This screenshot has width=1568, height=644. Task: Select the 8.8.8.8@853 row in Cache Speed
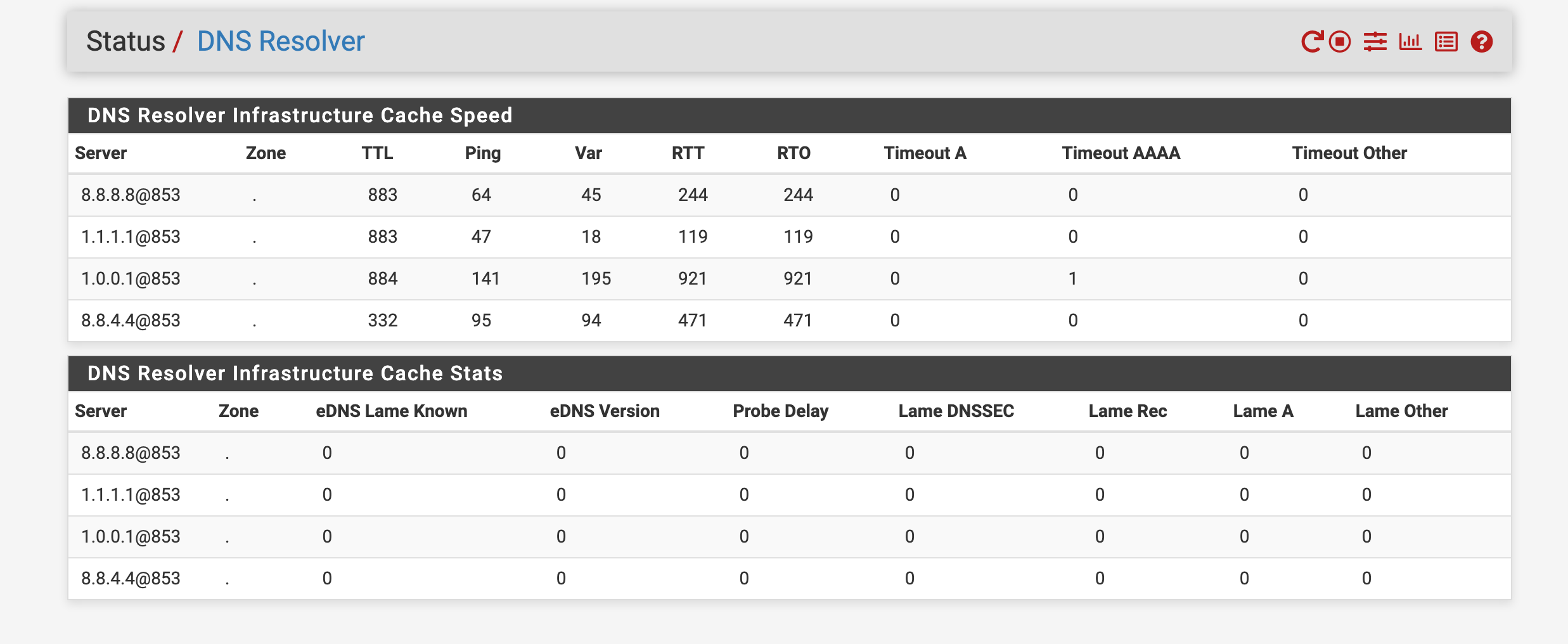[x=790, y=195]
